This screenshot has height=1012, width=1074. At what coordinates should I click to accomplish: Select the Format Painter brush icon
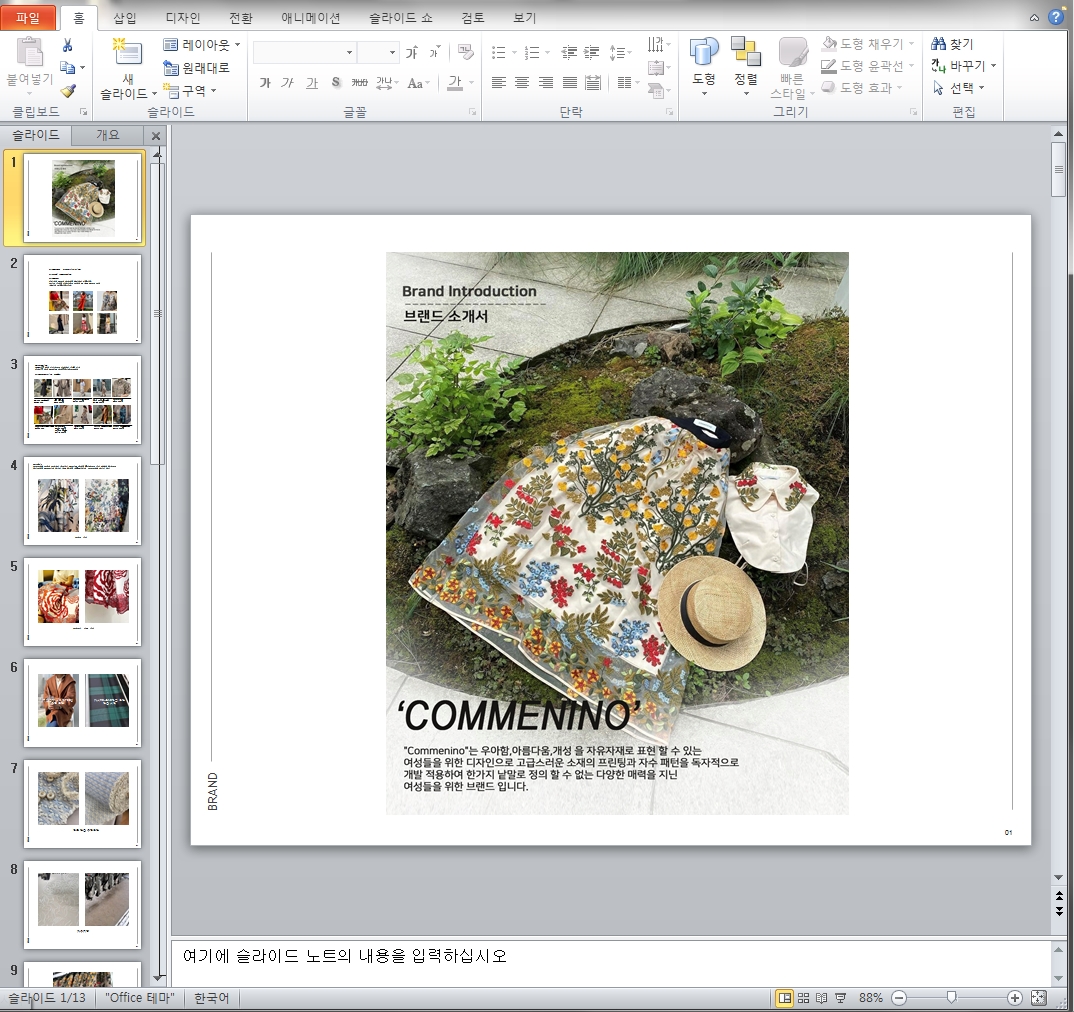coord(67,90)
